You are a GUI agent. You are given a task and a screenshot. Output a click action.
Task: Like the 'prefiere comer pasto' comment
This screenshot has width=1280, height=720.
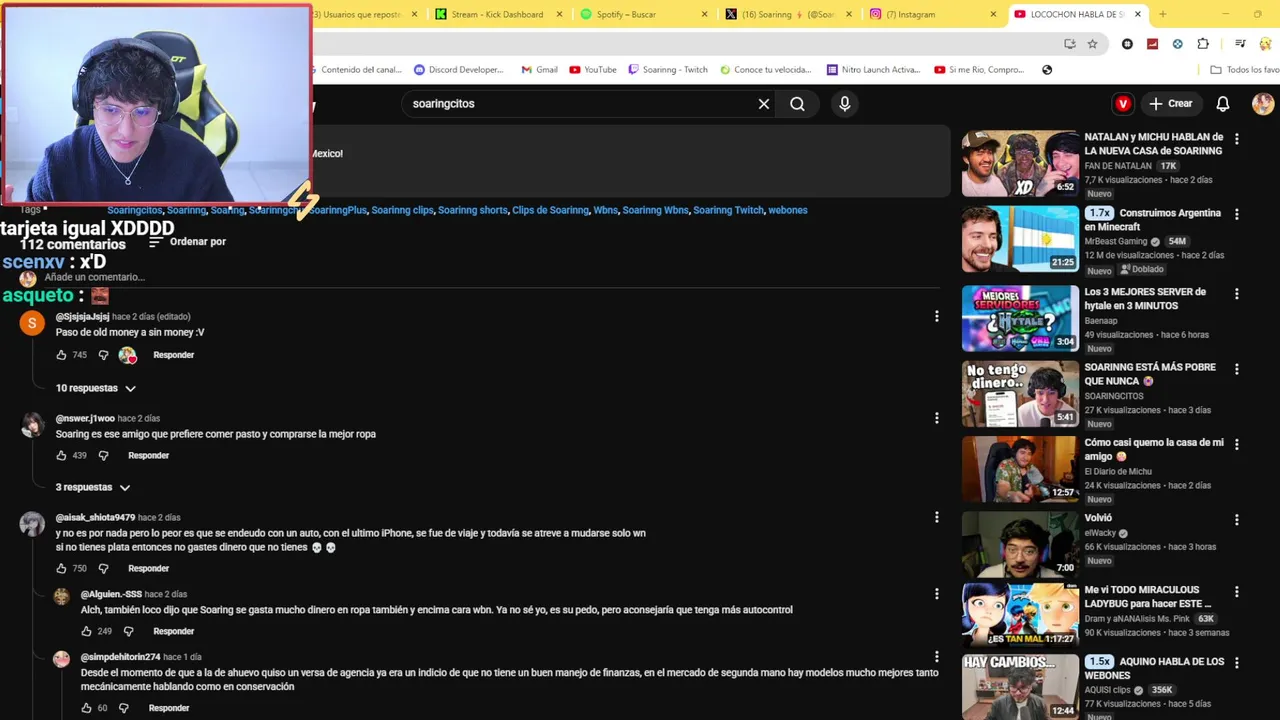coord(61,456)
